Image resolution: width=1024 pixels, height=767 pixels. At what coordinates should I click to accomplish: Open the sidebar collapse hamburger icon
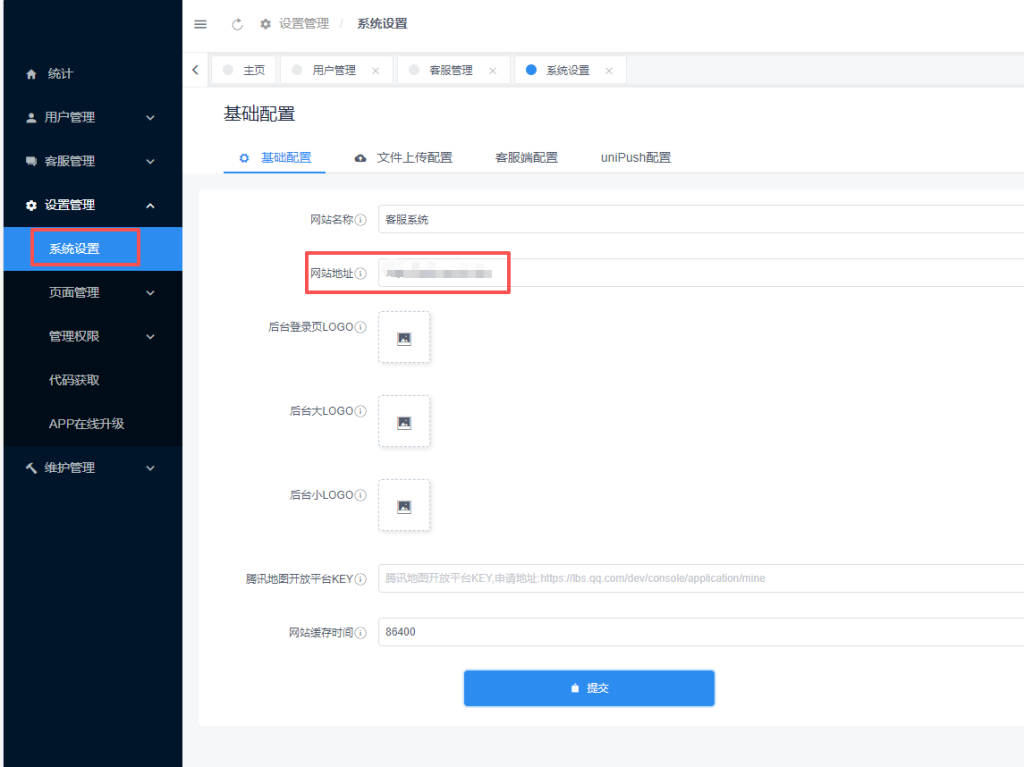[200, 23]
